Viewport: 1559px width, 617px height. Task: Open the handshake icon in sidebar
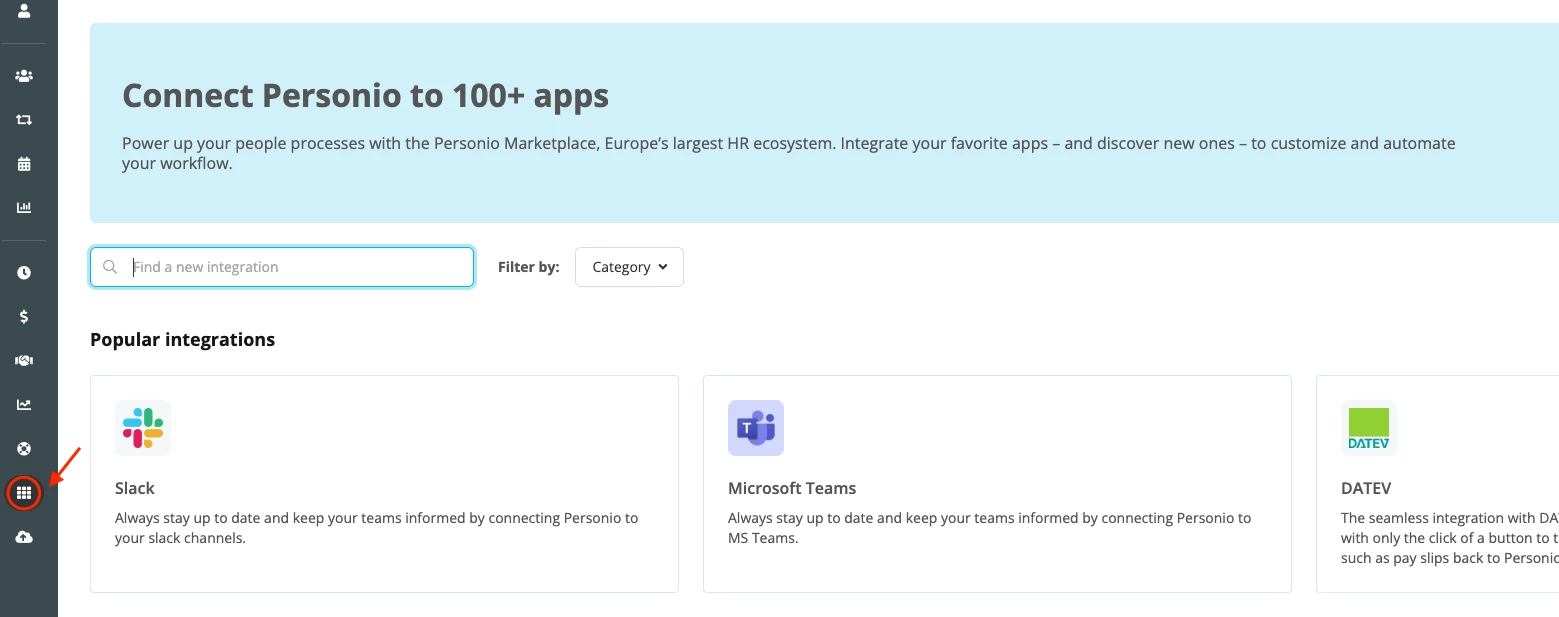tap(24, 361)
